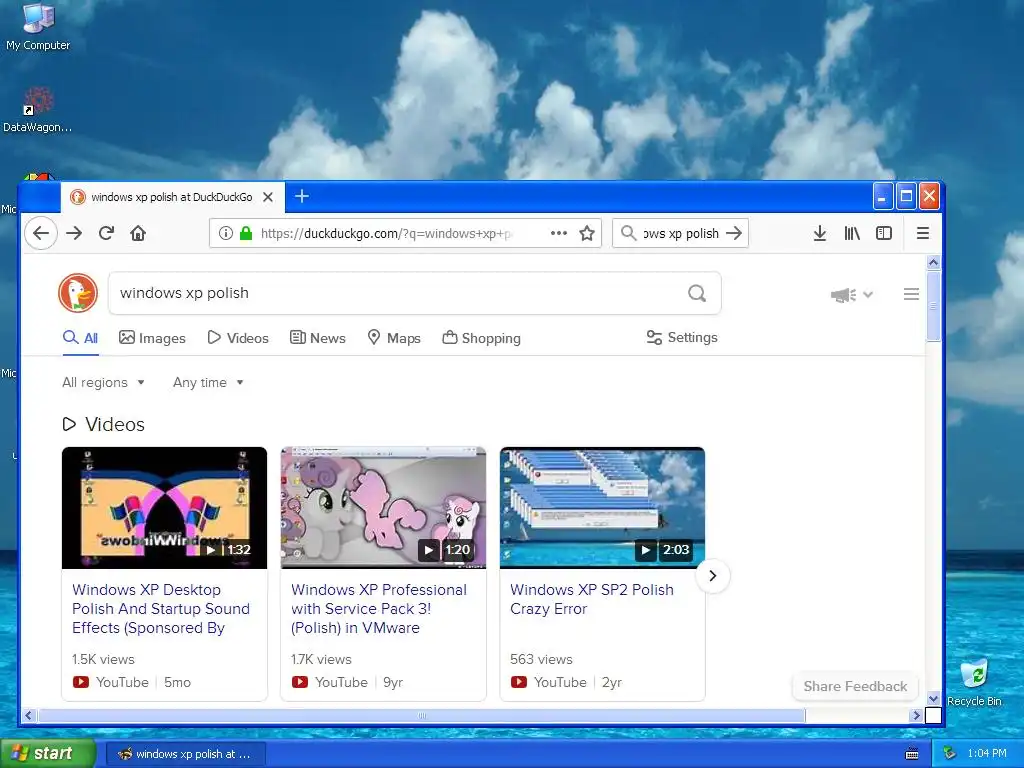Image resolution: width=1024 pixels, height=768 pixels.
Task: Click horizontal scrollbar right arrow
Action: click(916, 715)
